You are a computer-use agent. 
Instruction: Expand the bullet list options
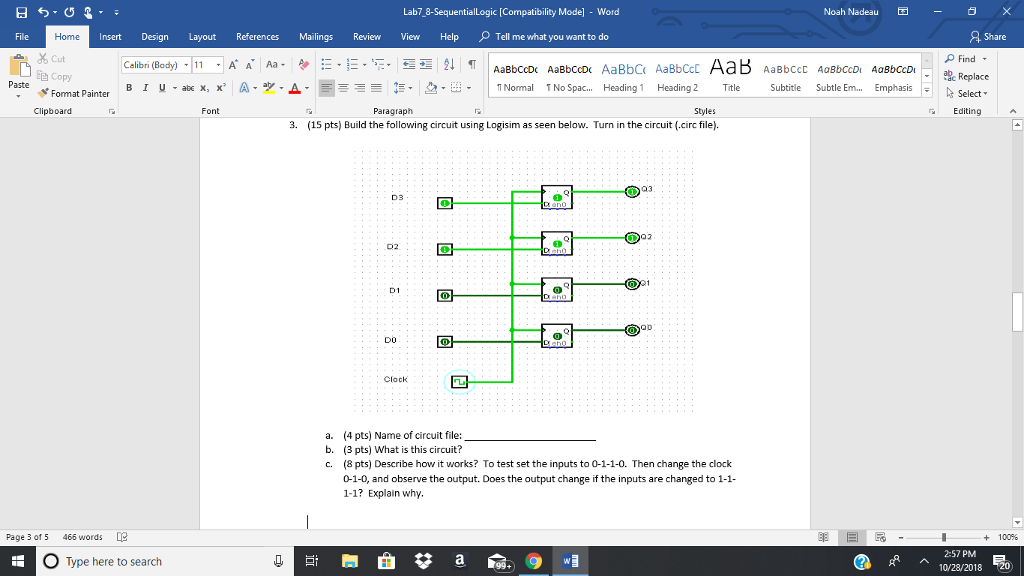(x=340, y=65)
